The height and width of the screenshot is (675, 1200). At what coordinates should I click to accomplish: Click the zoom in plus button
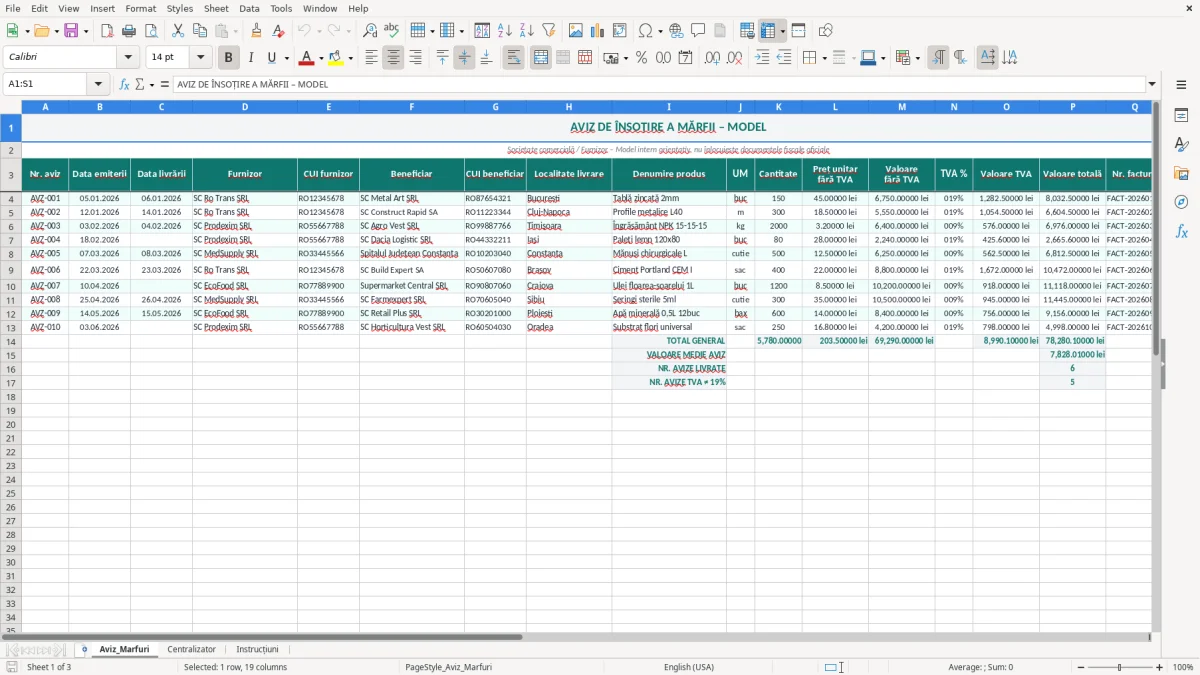tap(1160, 667)
